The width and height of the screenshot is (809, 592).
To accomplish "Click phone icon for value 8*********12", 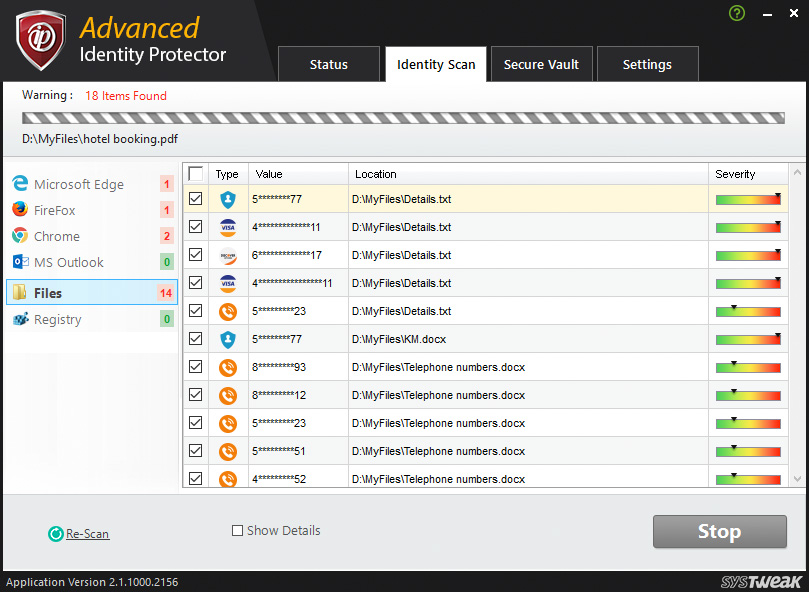I will pyautogui.click(x=228, y=395).
